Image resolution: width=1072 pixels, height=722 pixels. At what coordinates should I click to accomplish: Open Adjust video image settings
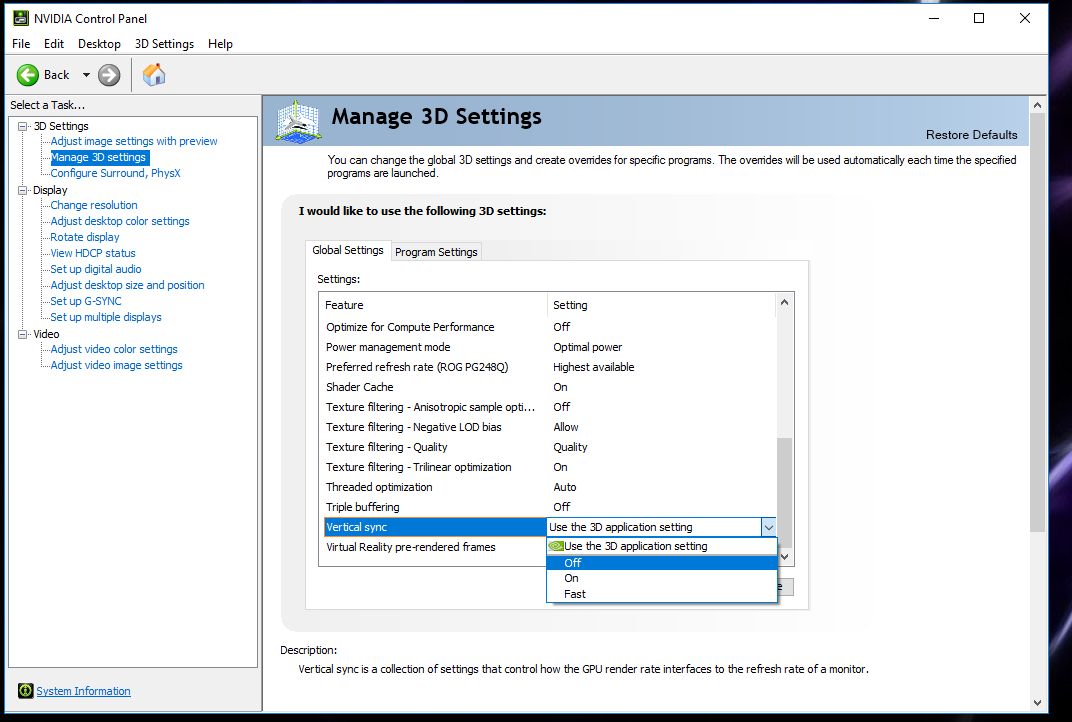coord(116,365)
